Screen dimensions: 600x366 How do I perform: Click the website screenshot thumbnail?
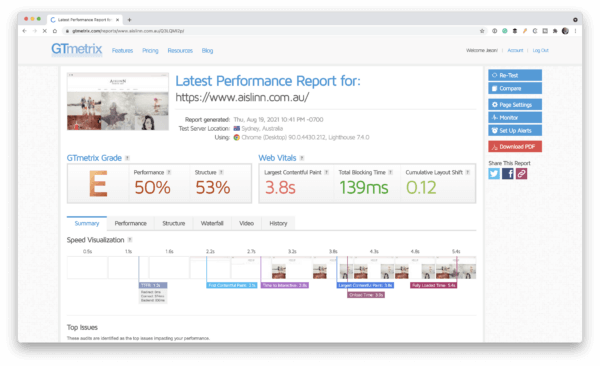[118, 101]
